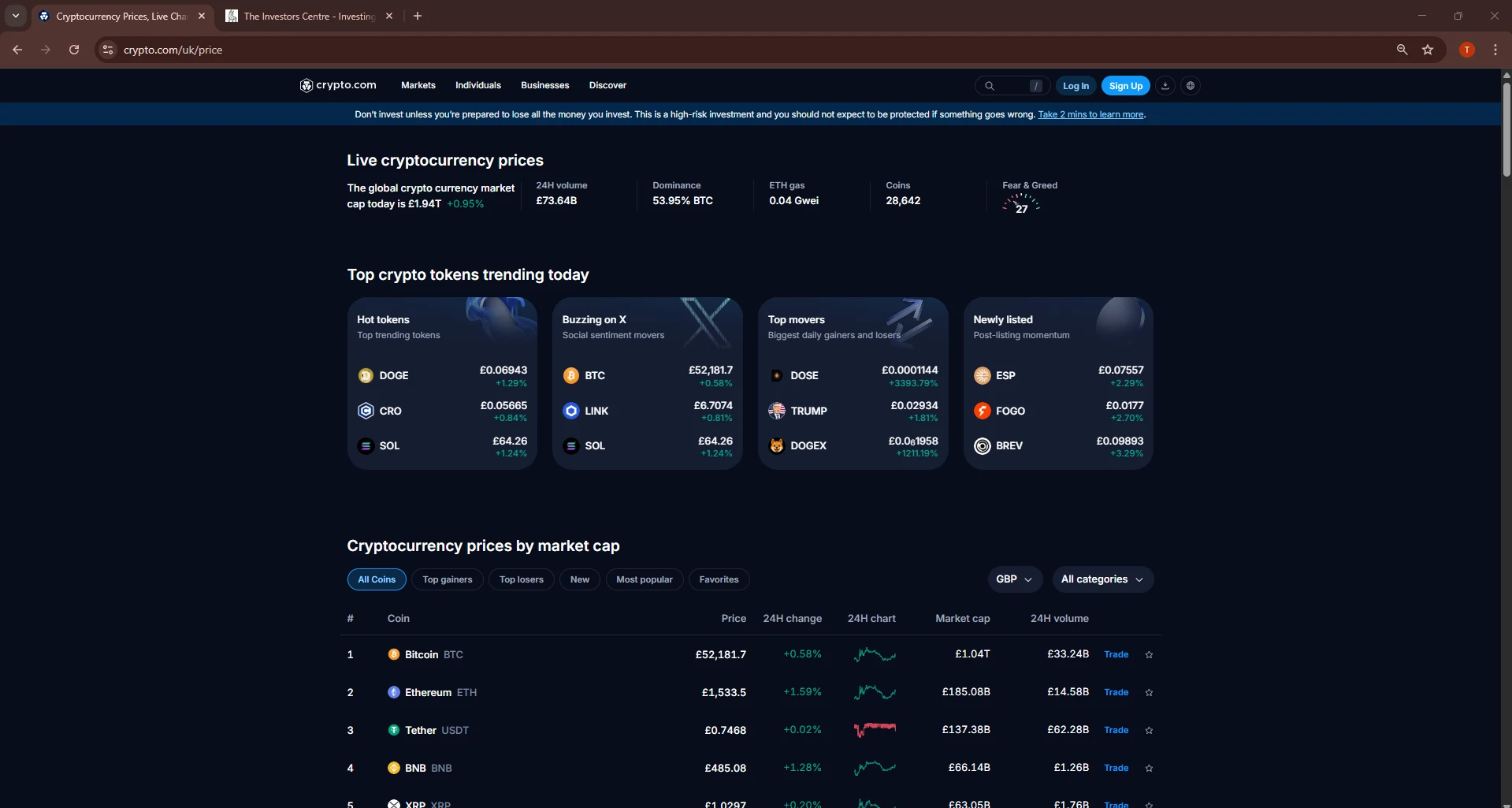Favorite Tether with its star
Image resolution: width=1512 pixels, height=808 pixels.
coord(1149,731)
